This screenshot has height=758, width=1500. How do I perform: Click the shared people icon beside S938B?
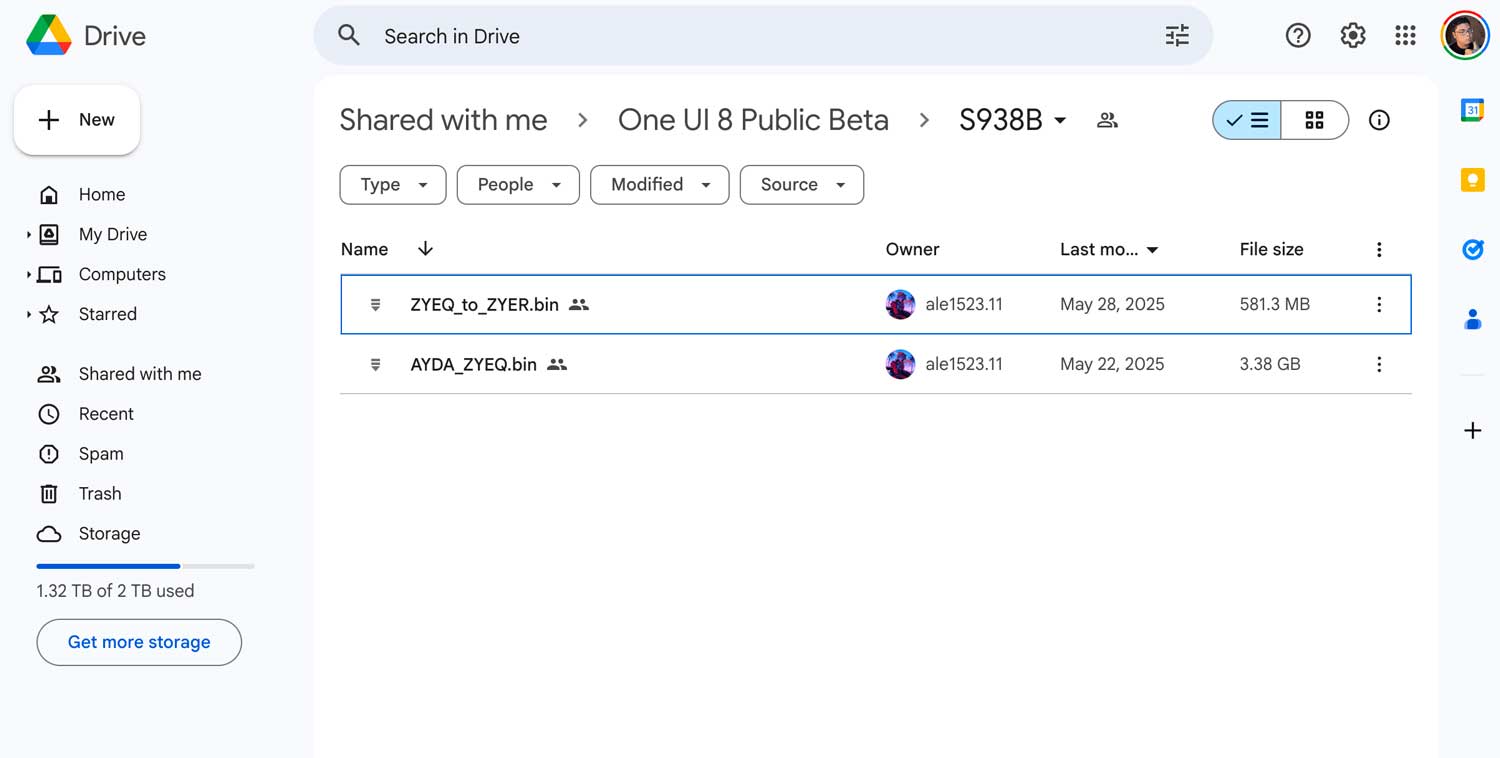pos(1107,120)
